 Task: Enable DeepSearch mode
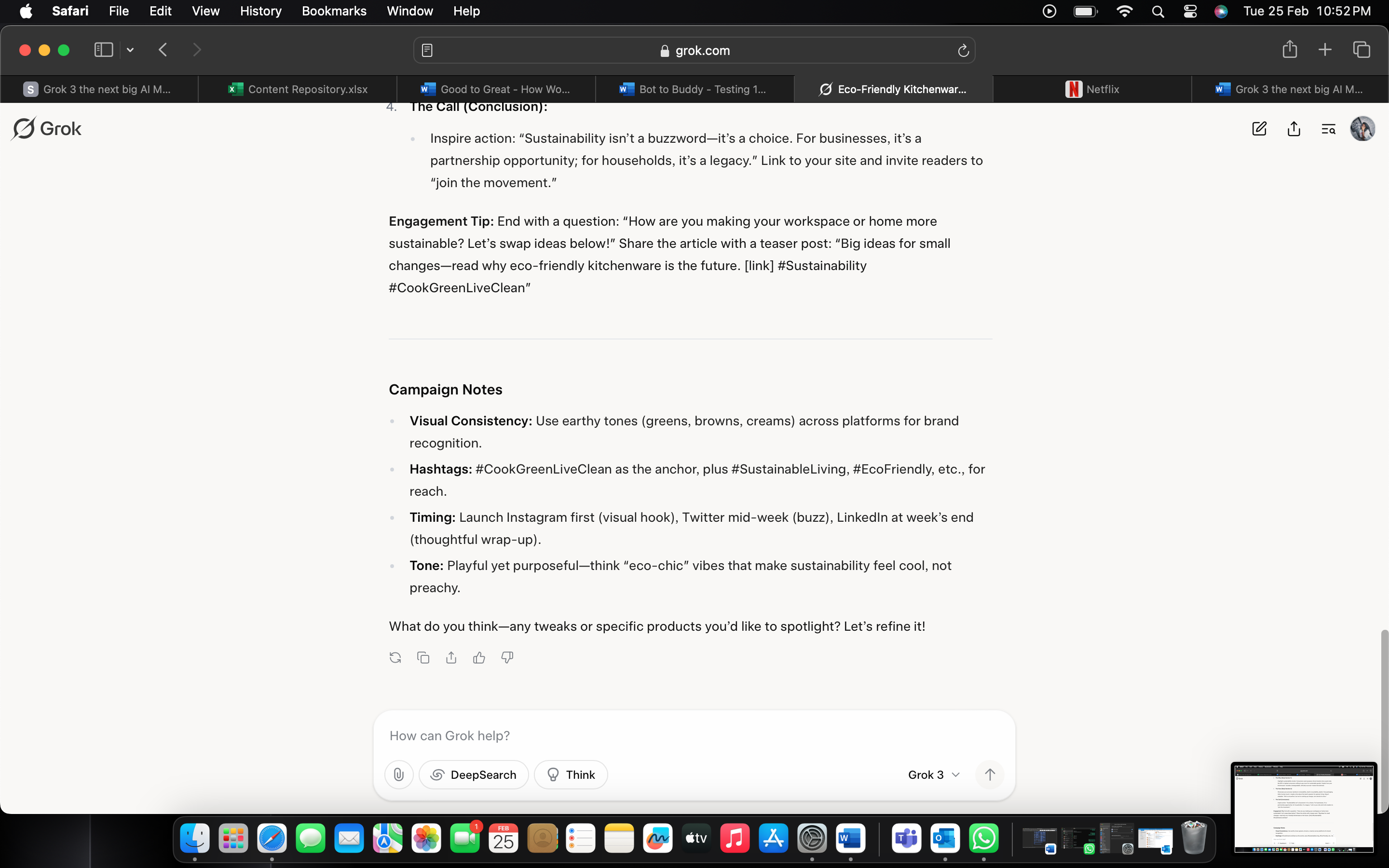click(x=474, y=774)
